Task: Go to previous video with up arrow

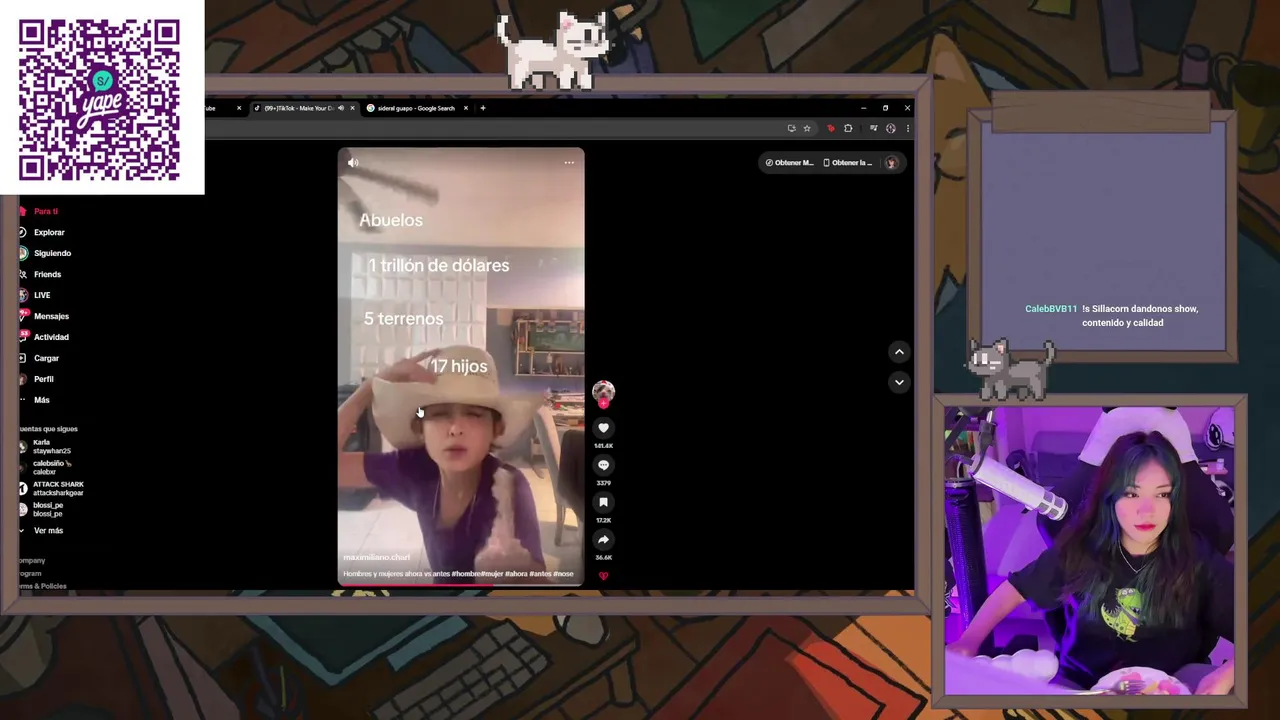Action: 899,351
